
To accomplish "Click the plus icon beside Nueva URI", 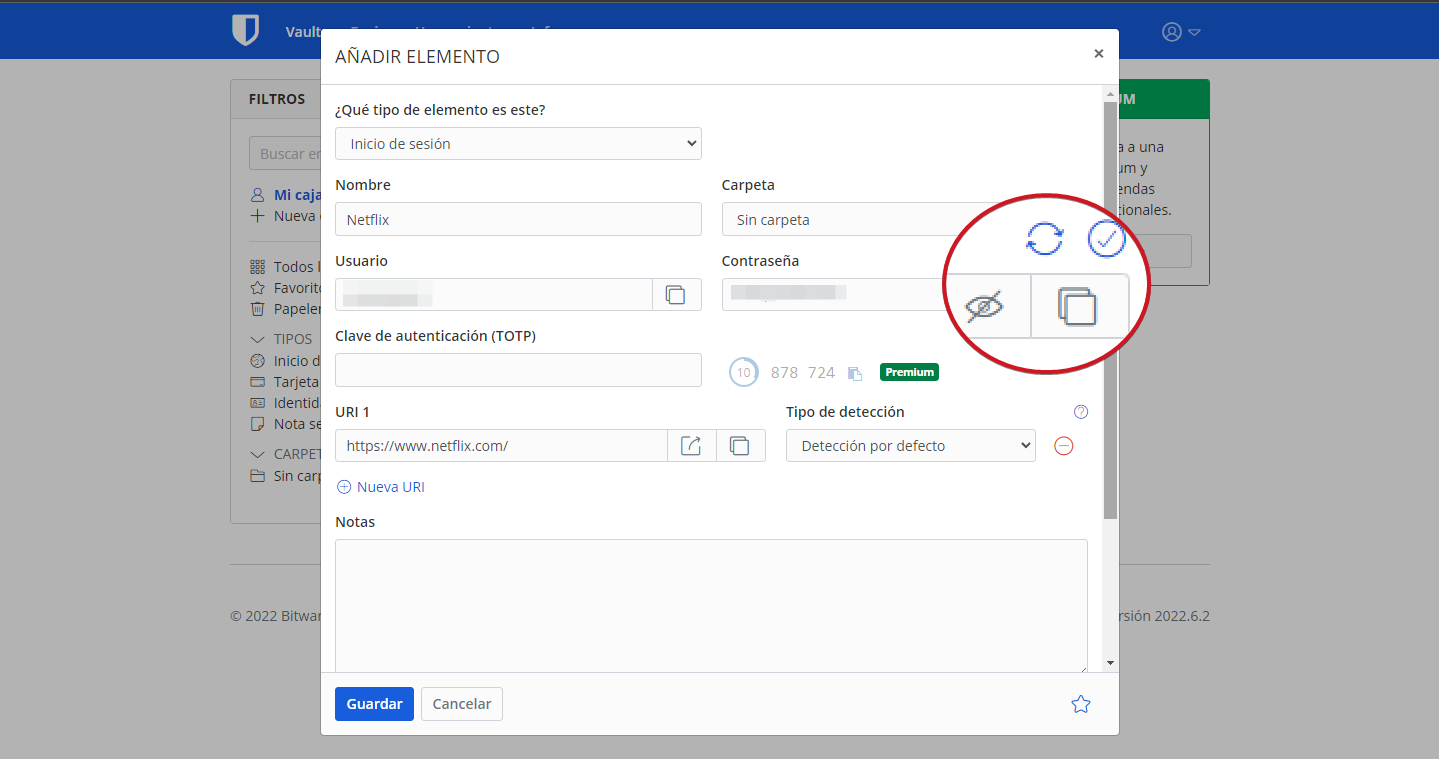I will (x=344, y=487).
